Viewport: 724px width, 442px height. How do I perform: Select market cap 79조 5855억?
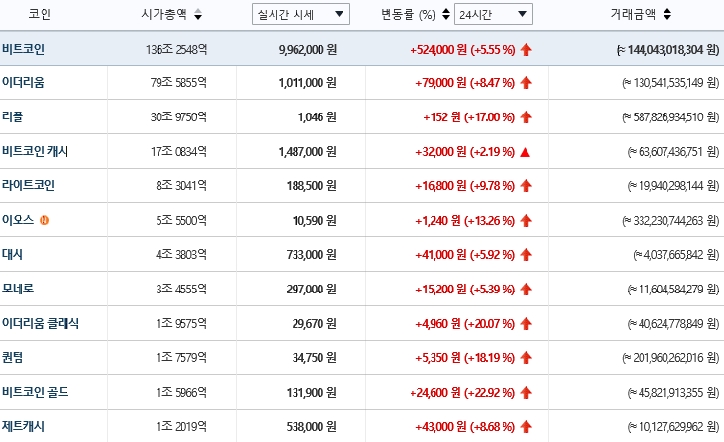pos(179,83)
